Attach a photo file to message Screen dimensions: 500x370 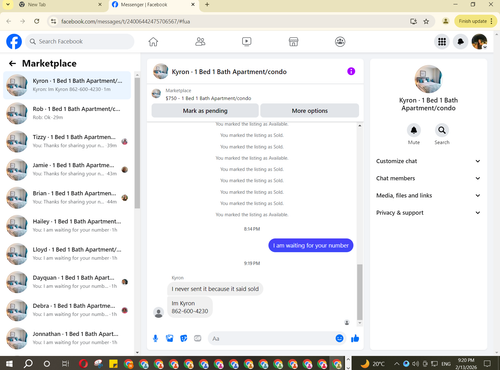pyautogui.click(x=170, y=339)
